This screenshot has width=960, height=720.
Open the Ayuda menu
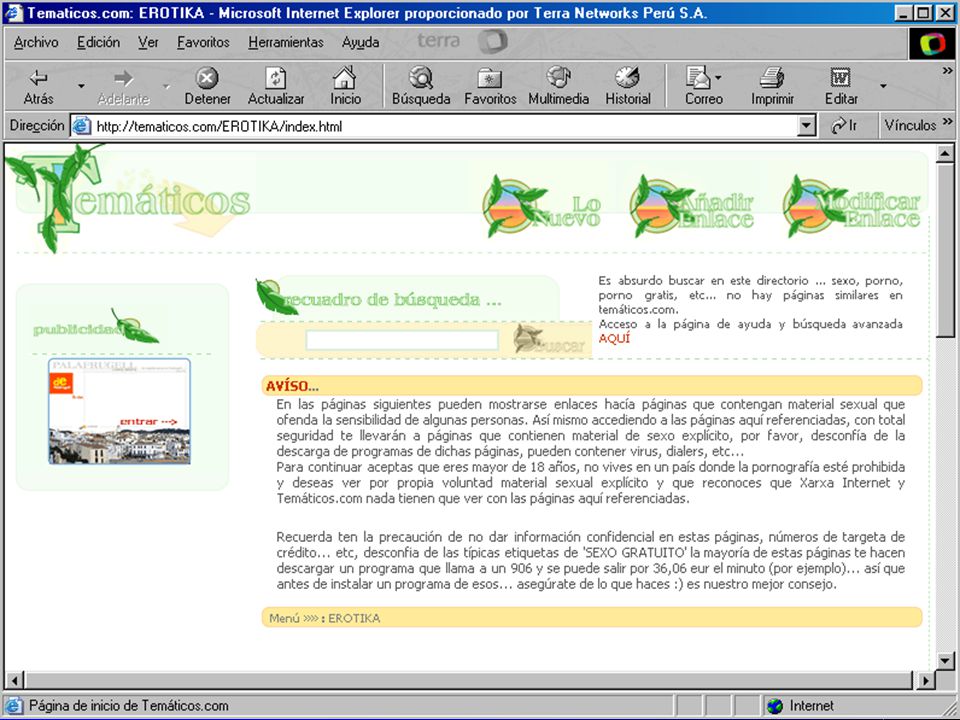[361, 42]
